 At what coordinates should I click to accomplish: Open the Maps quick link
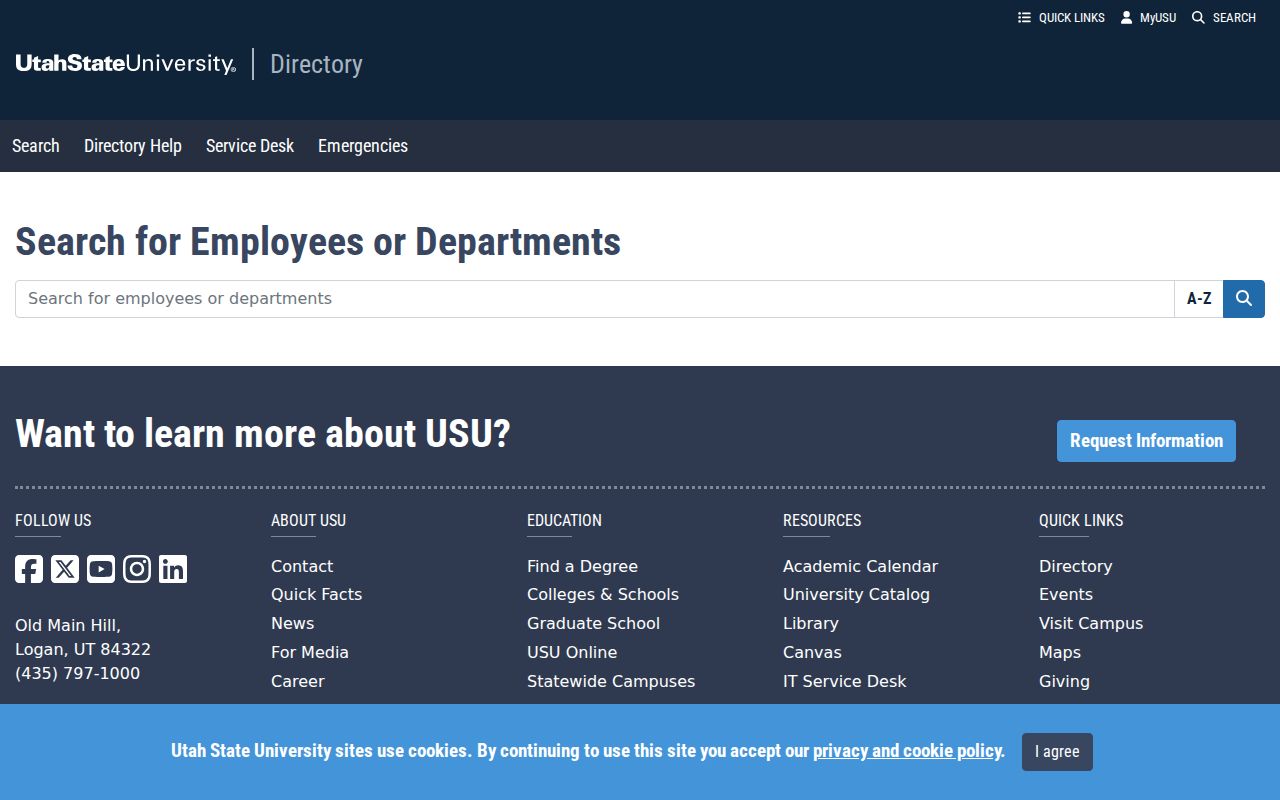[x=1060, y=652]
